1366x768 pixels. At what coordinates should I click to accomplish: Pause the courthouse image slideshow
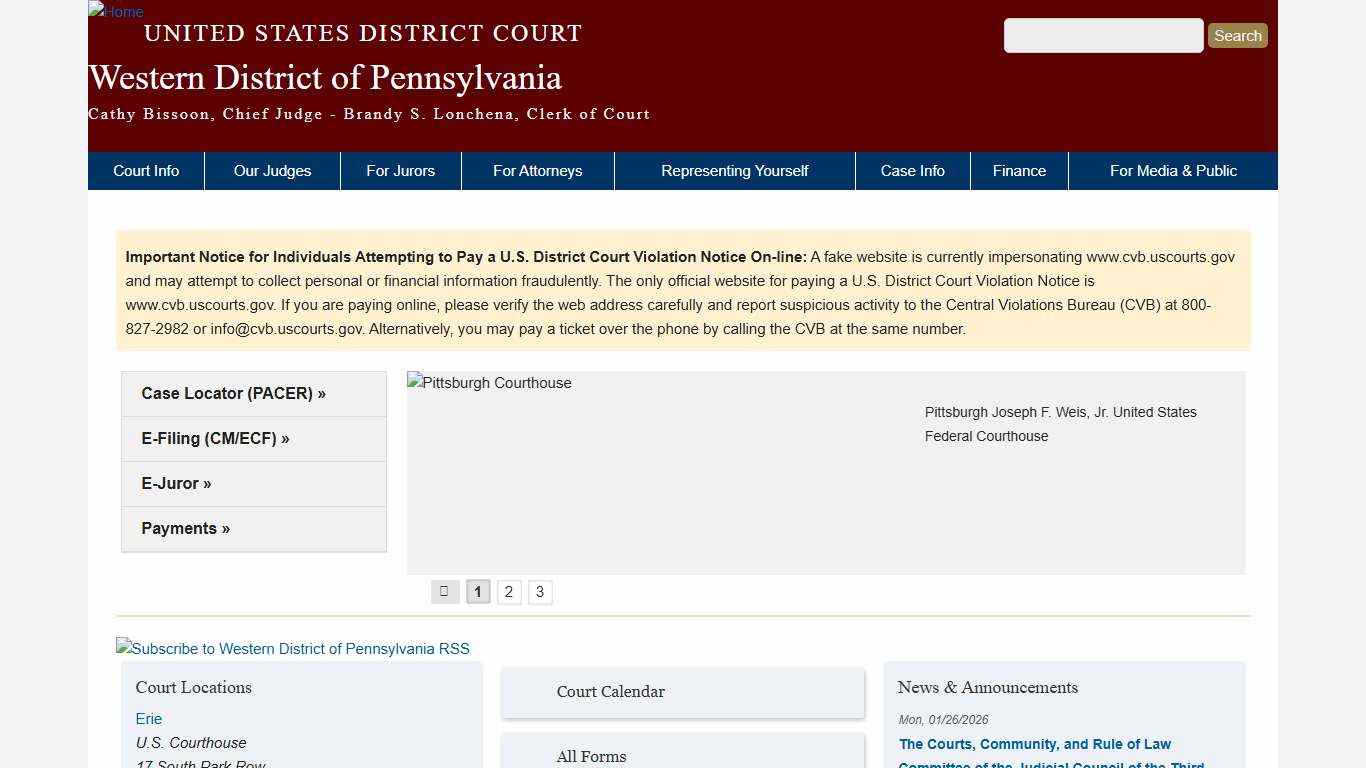click(x=444, y=591)
